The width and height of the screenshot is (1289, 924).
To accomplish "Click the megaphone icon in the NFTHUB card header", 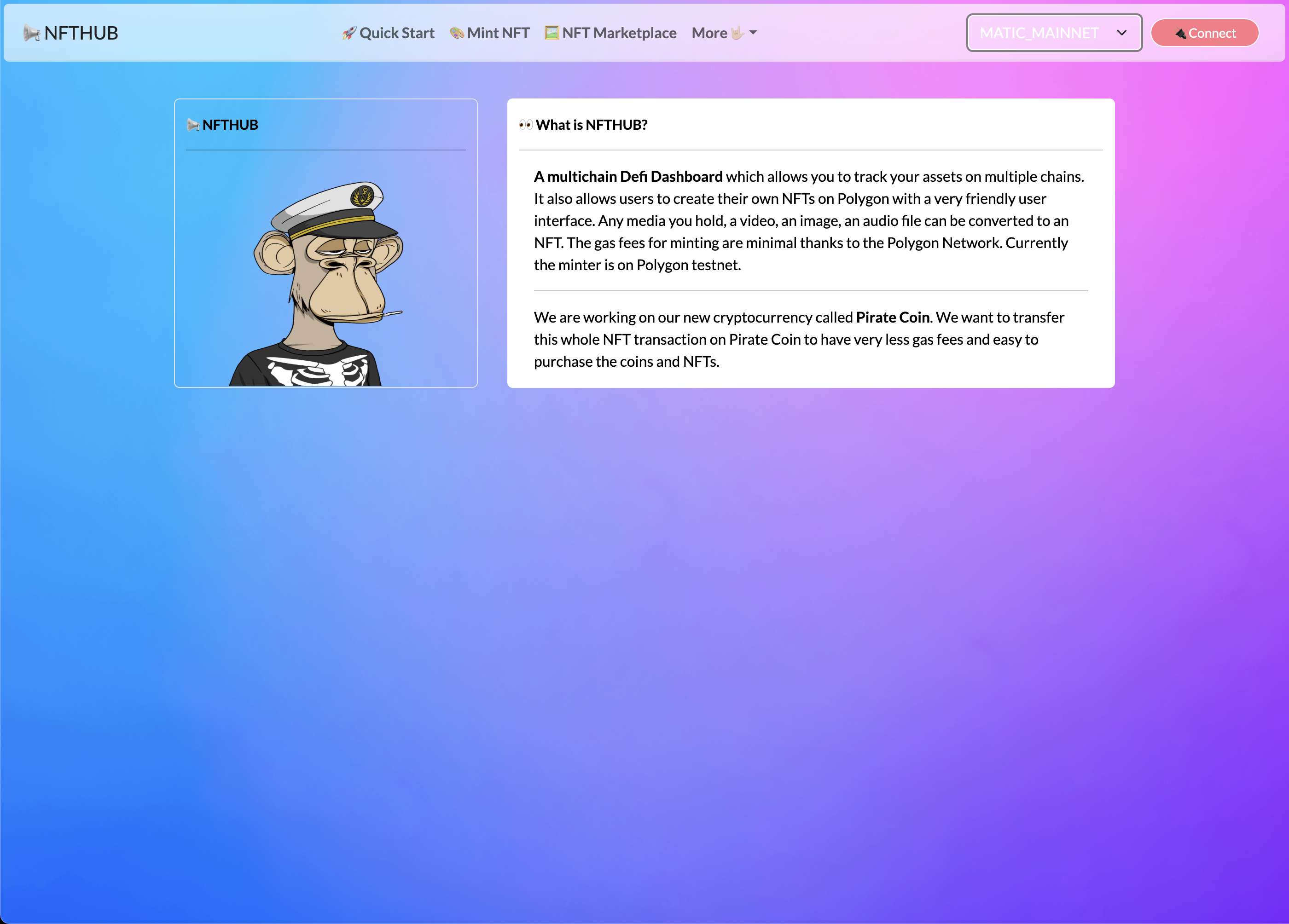I will coord(193,125).
